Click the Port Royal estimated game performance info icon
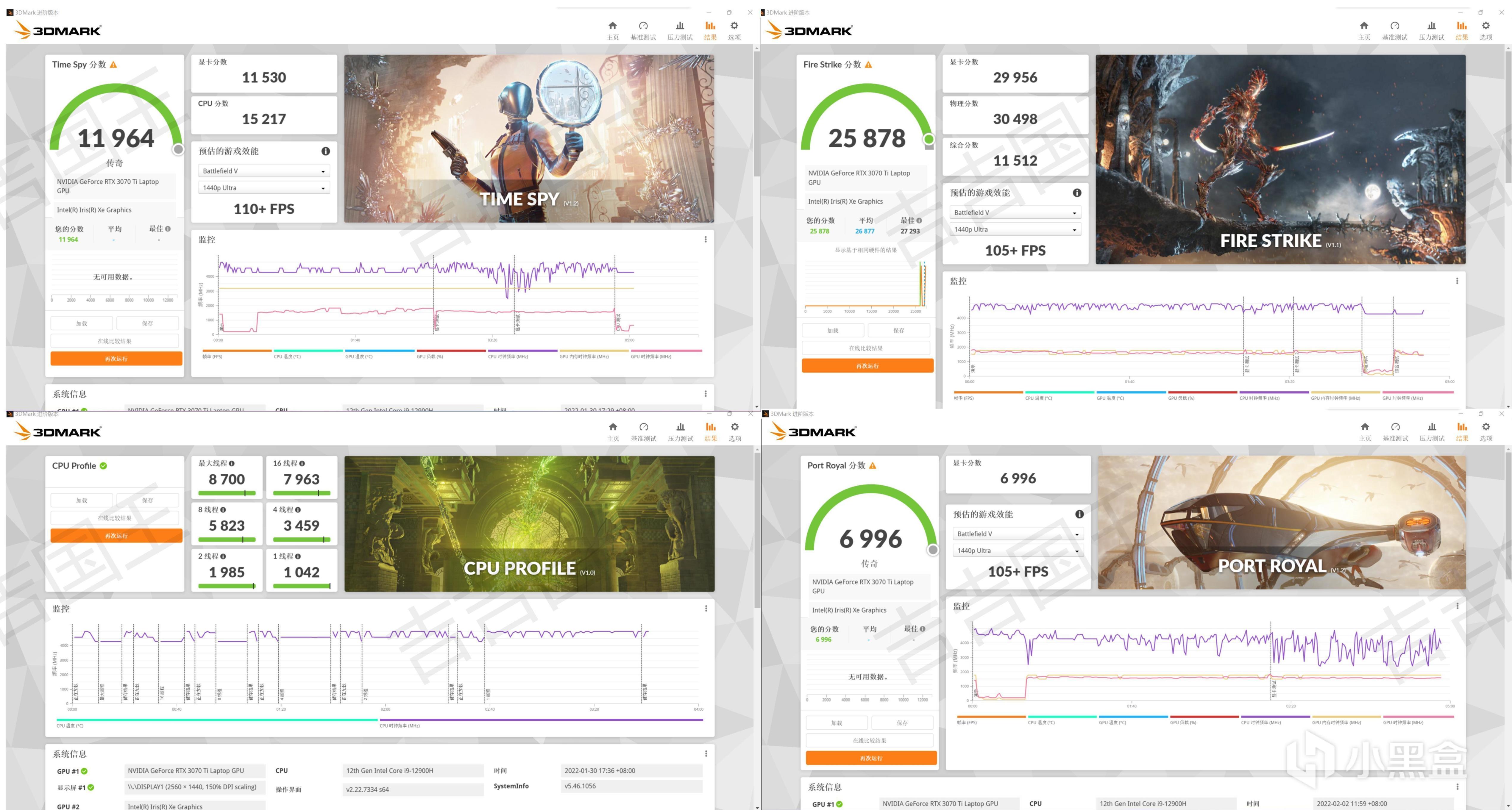The height and width of the screenshot is (810, 1512). (x=1079, y=515)
